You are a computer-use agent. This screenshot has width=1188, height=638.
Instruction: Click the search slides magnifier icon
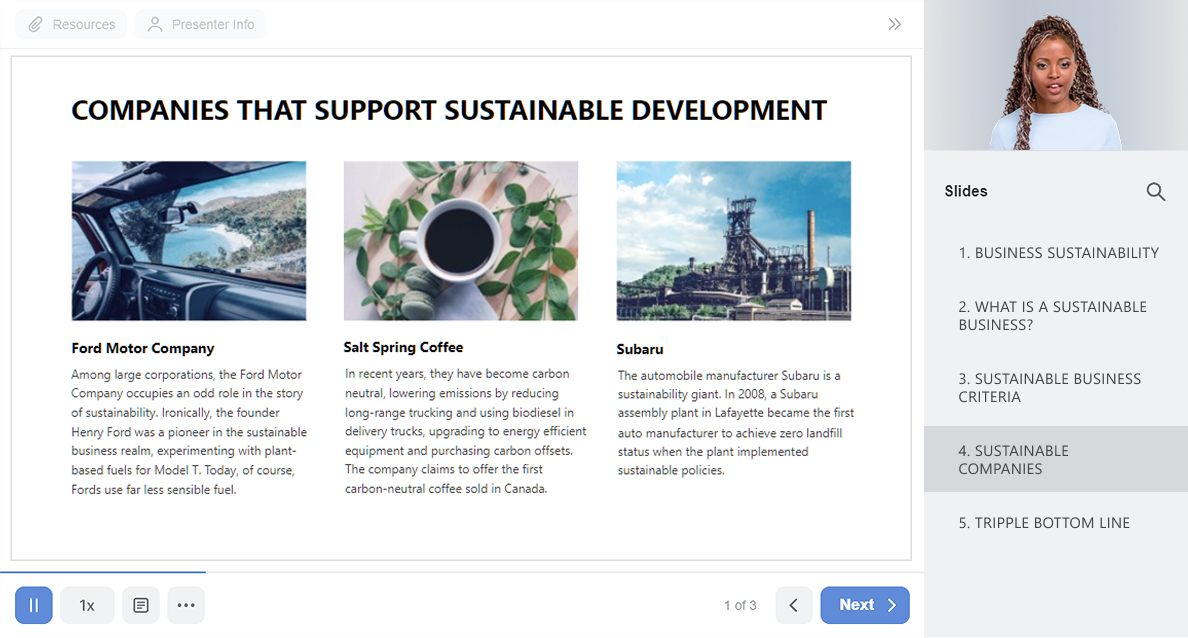1155,192
